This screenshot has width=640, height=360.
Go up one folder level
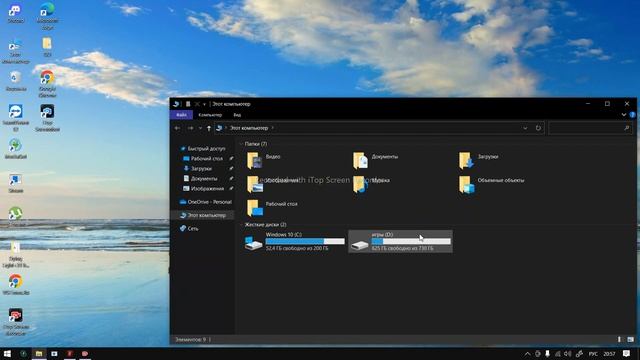tap(209, 128)
